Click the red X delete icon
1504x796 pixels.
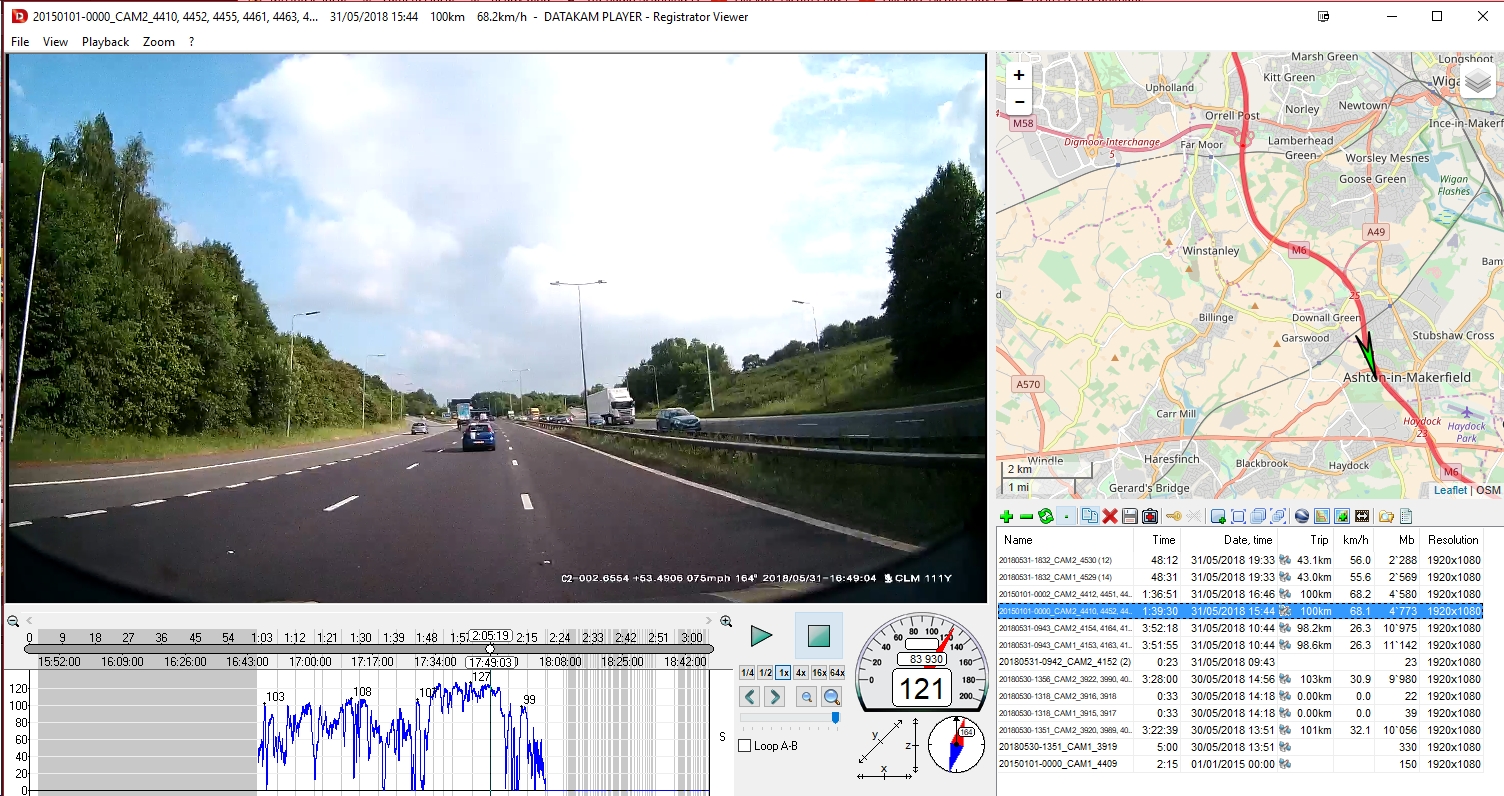(1110, 516)
